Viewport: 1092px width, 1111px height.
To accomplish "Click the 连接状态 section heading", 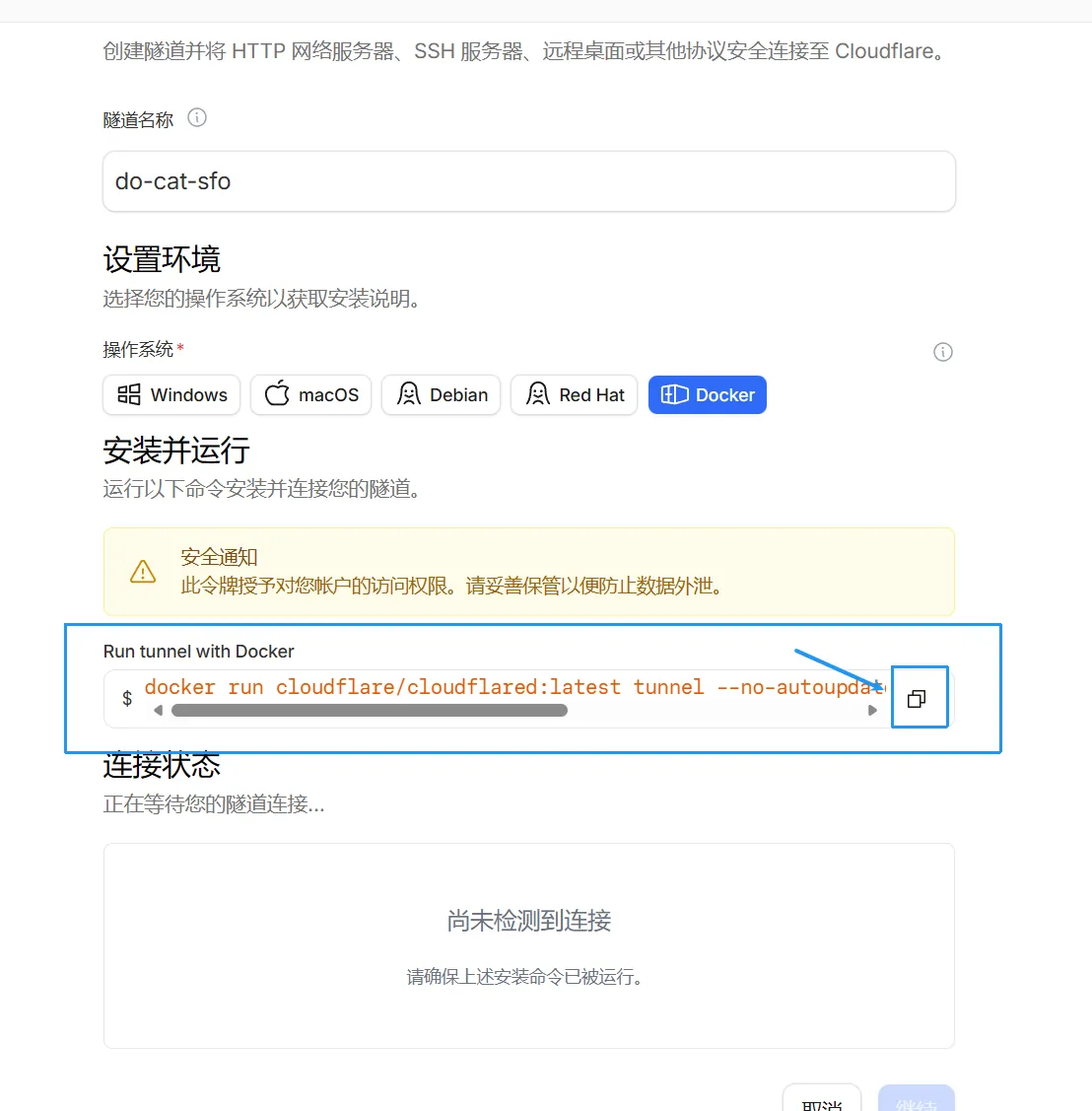I will point(162,765).
